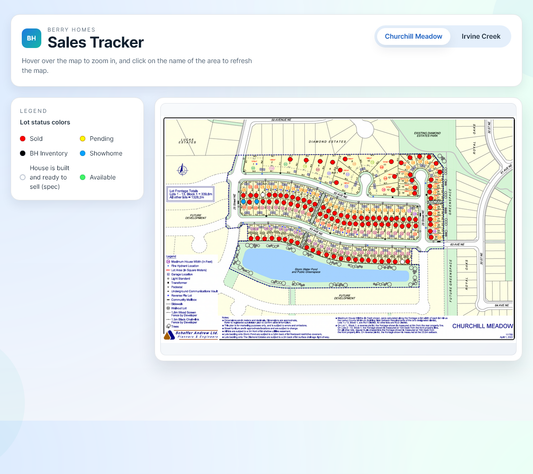Click the Sales Tracker heading
This screenshot has width=533, height=474.
[x=96, y=43]
